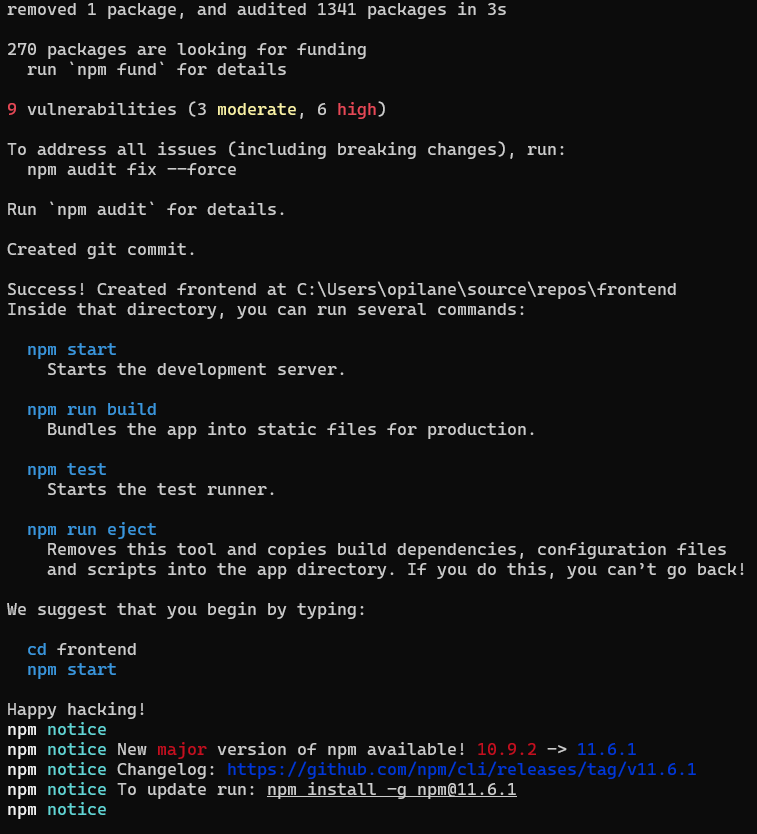The height and width of the screenshot is (834, 757).
Task: Click the Created git commit line
Action: 102,250
